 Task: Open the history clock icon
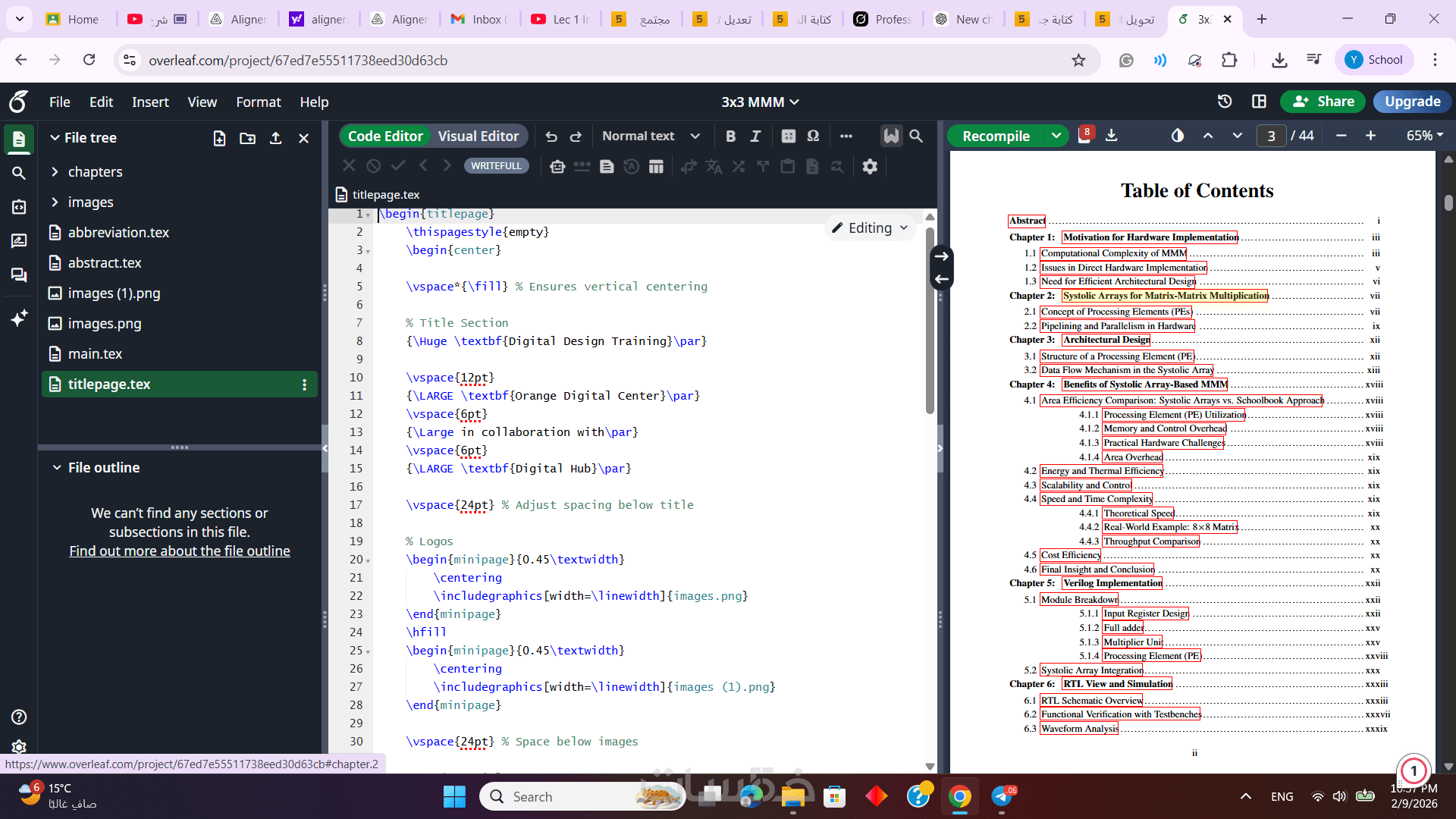(1224, 101)
